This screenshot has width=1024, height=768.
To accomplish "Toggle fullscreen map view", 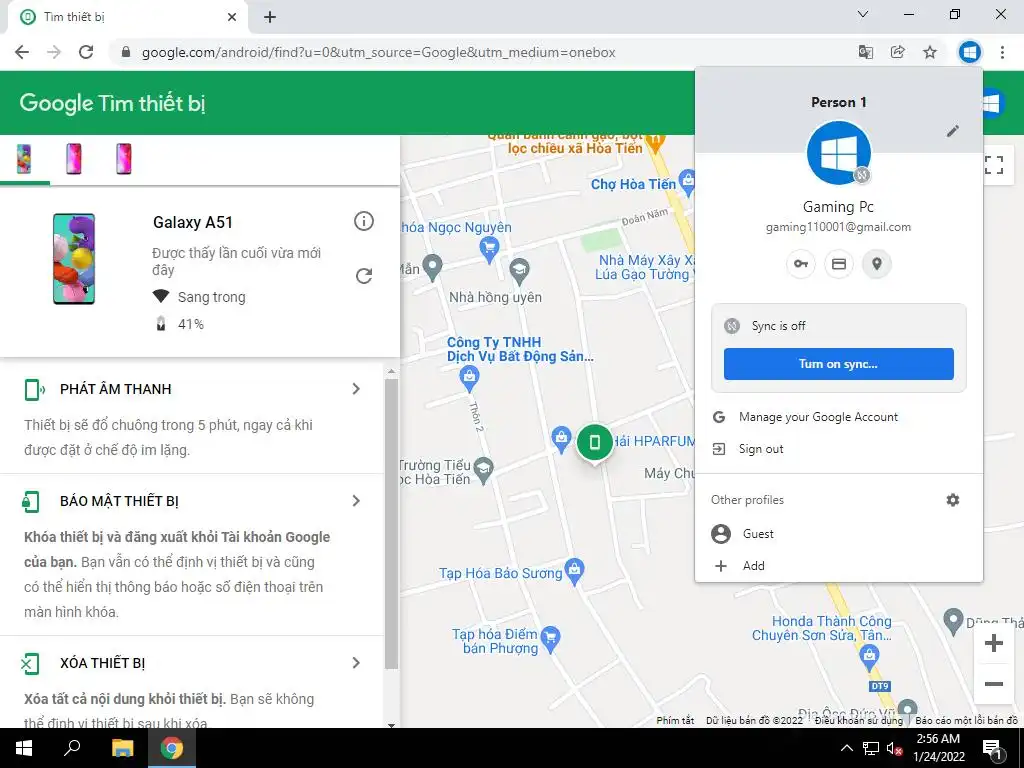I will tap(994, 165).
